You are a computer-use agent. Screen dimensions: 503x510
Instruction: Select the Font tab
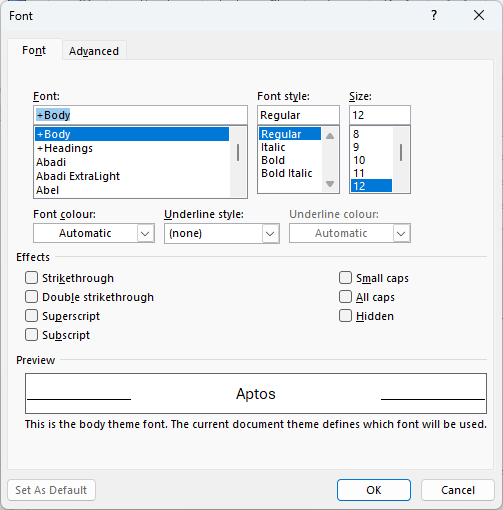click(x=34, y=50)
